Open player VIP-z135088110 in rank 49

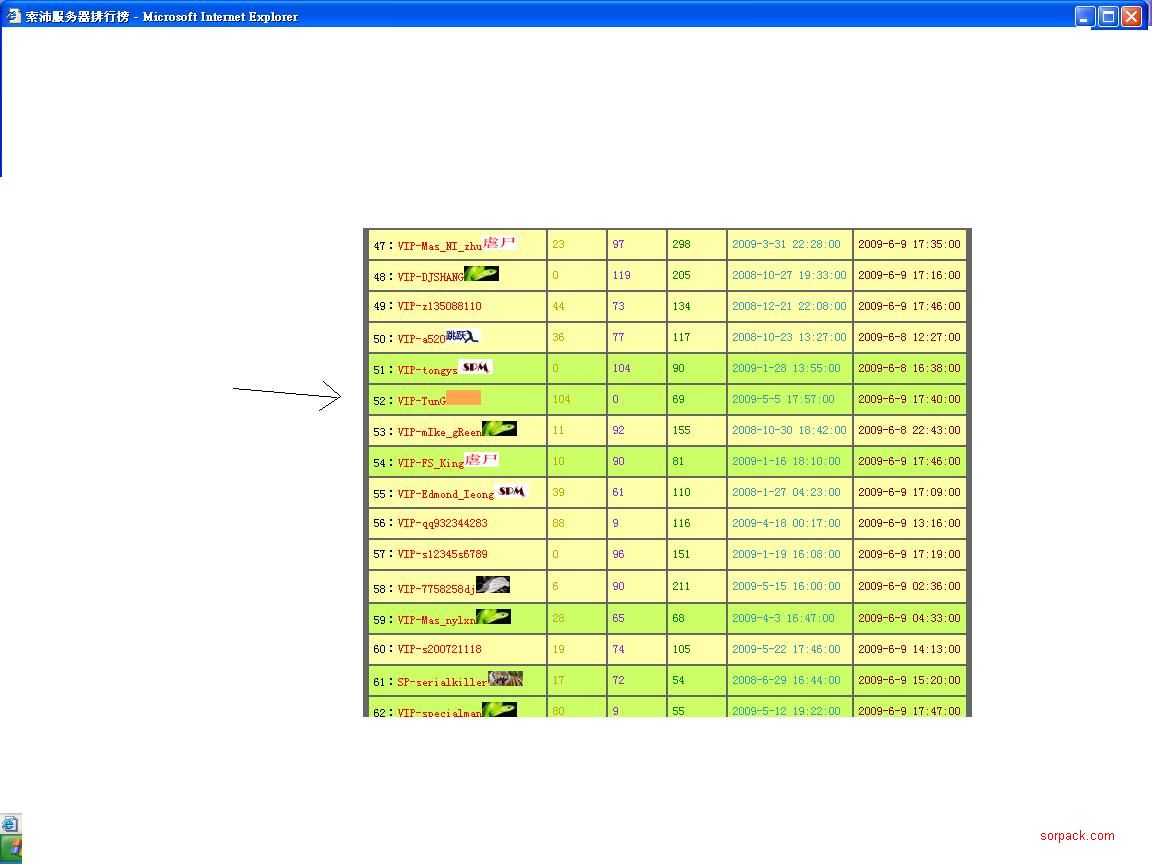click(439, 307)
